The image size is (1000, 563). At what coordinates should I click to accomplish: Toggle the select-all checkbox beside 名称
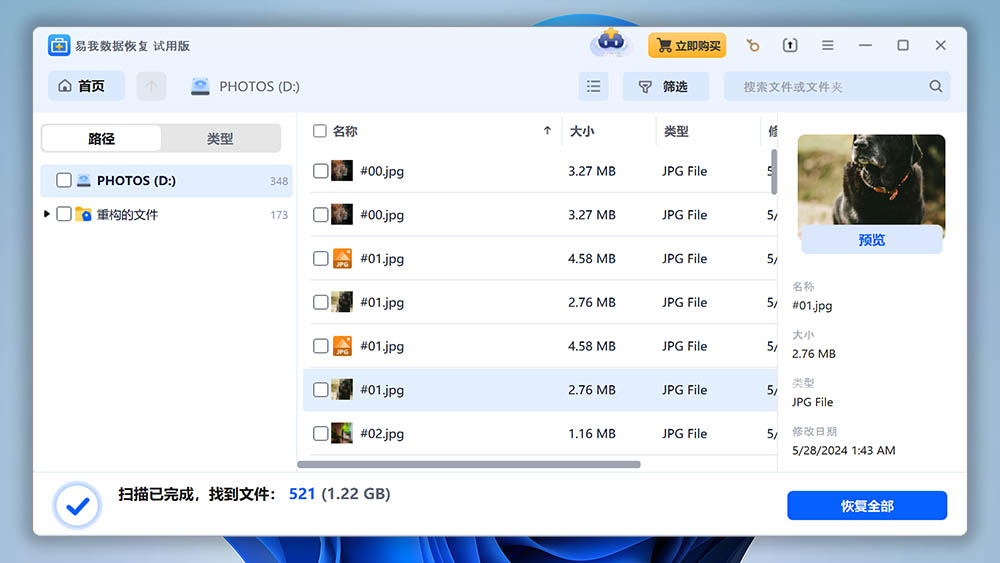[320, 131]
